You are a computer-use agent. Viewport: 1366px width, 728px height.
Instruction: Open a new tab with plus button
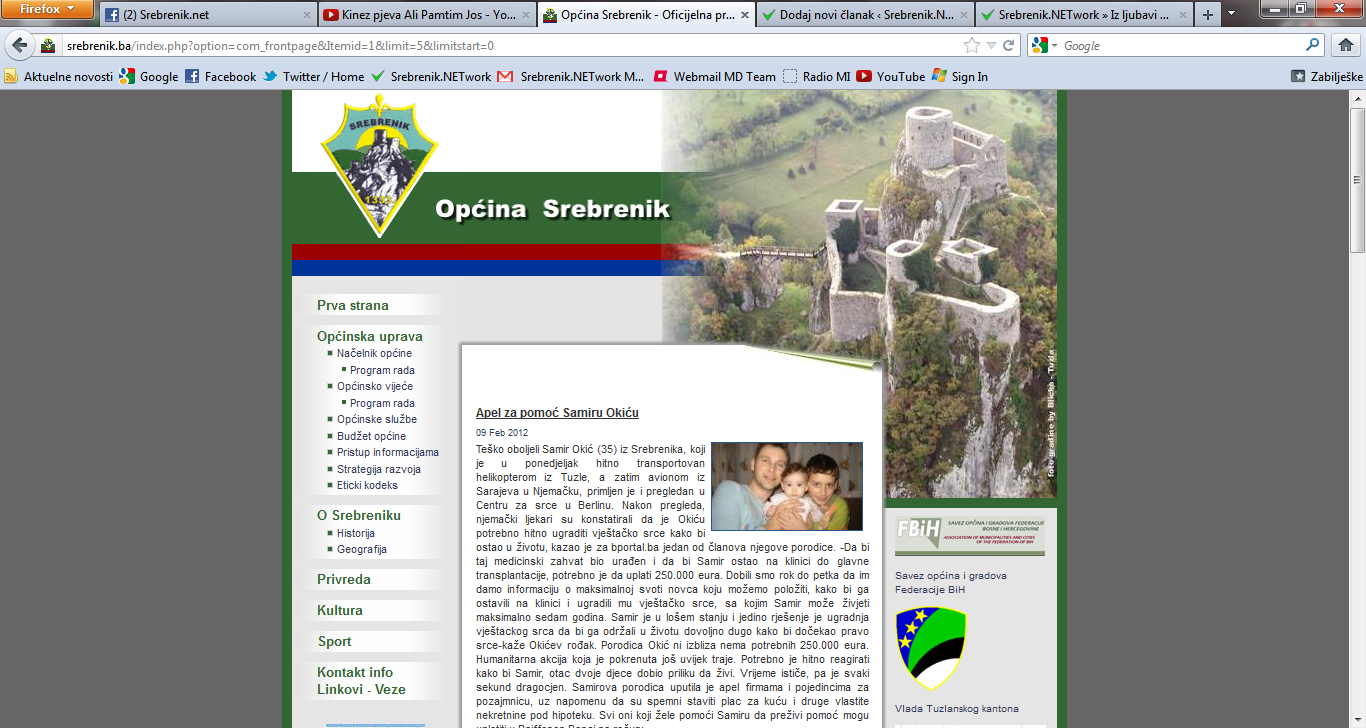coord(1208,15)
